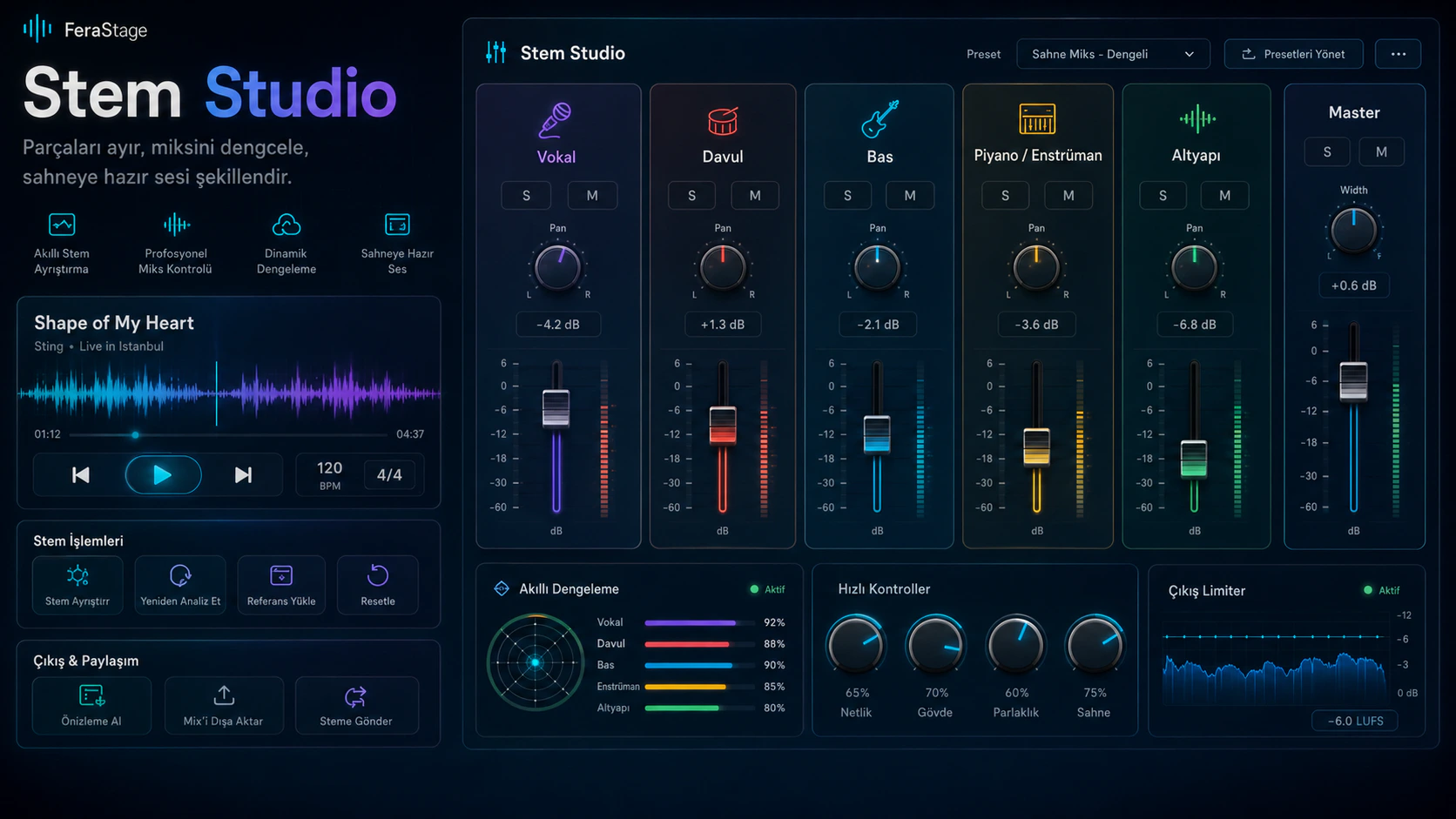Viewport: 1456px width, 819px height.
Task: Open Referans Yükle
Action: click(x=281, y=585)
